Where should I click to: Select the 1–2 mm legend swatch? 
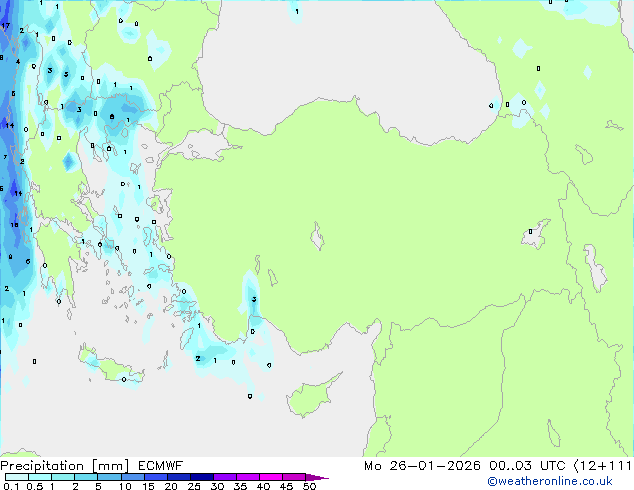click(63, 477)
